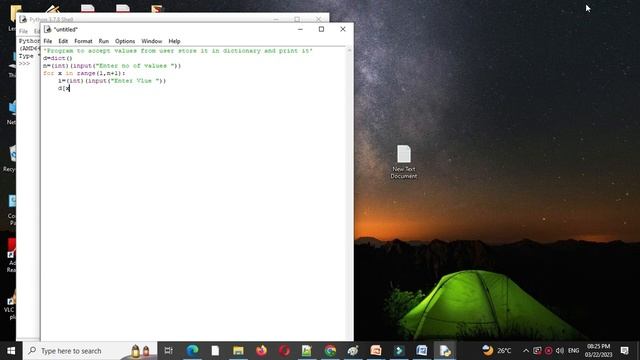
Task: Show hidden system tray icons
Action: [526, 351]
